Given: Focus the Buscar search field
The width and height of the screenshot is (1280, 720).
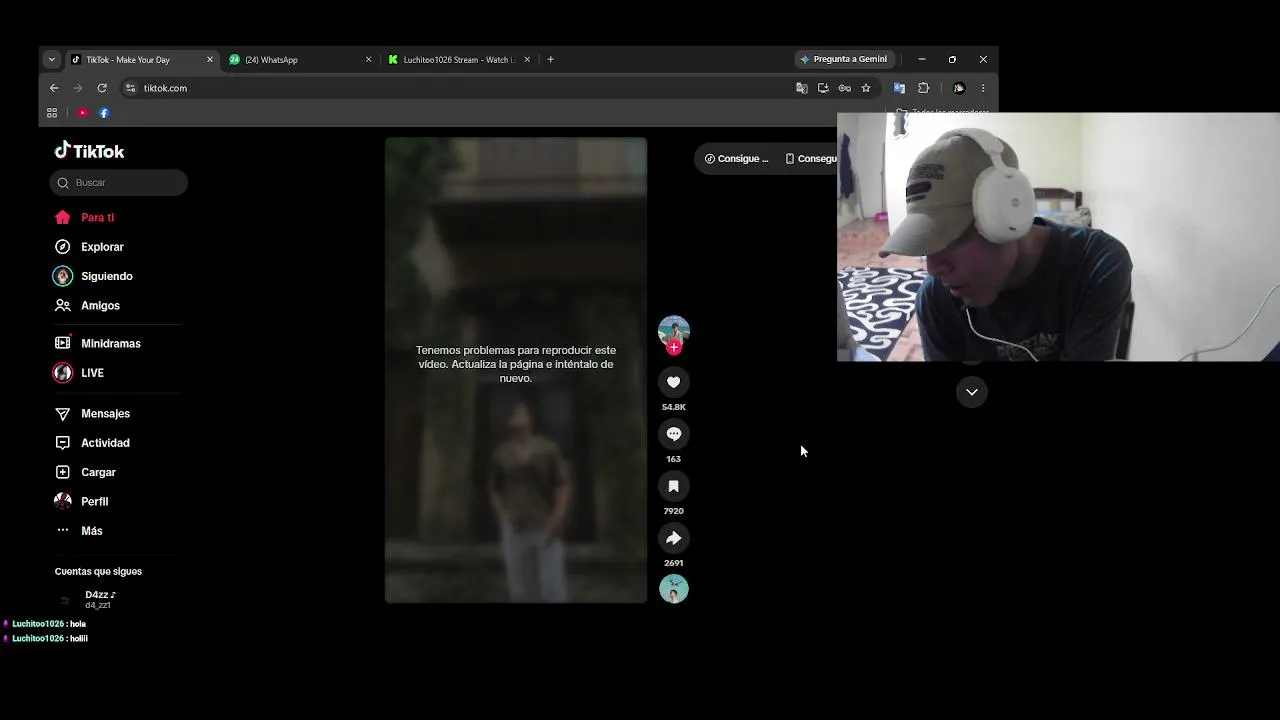Looking at the screenshot, I should click(119, 183).
